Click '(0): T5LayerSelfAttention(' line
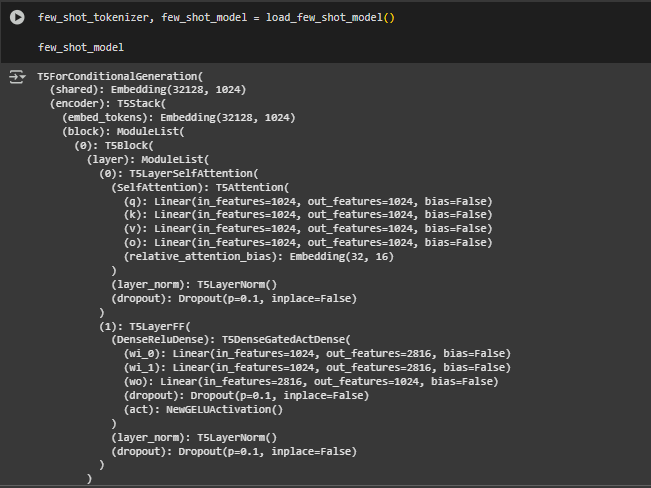The height and width of the screenshot is (488, 651). (x=179, y=174)
